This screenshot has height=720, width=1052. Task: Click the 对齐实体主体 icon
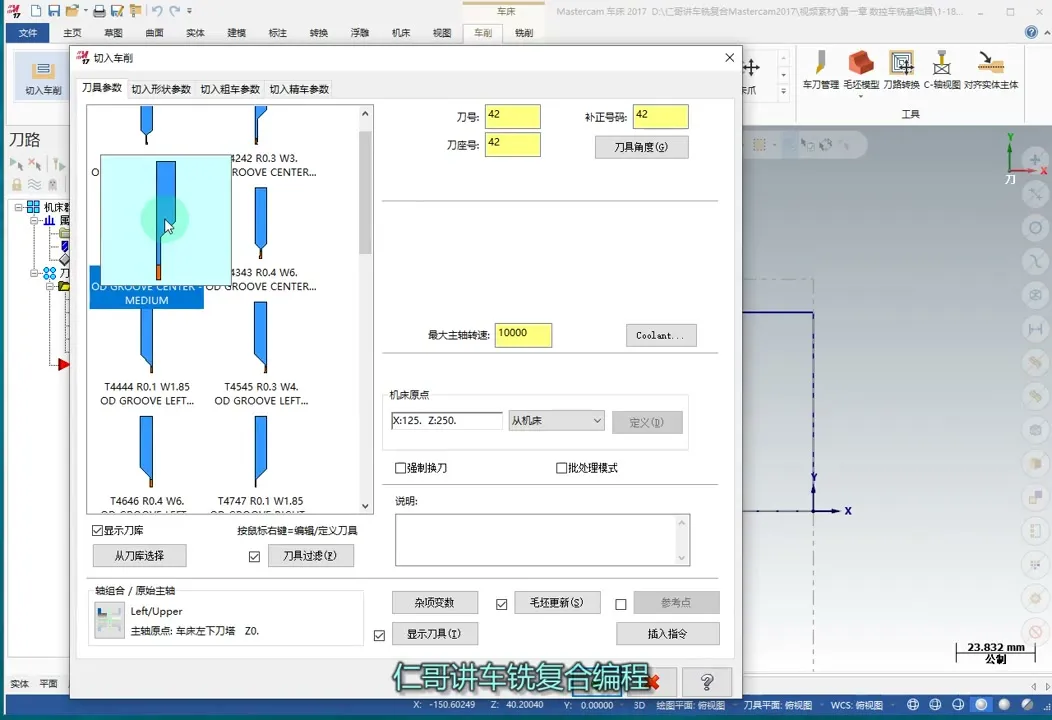[990, 65]
